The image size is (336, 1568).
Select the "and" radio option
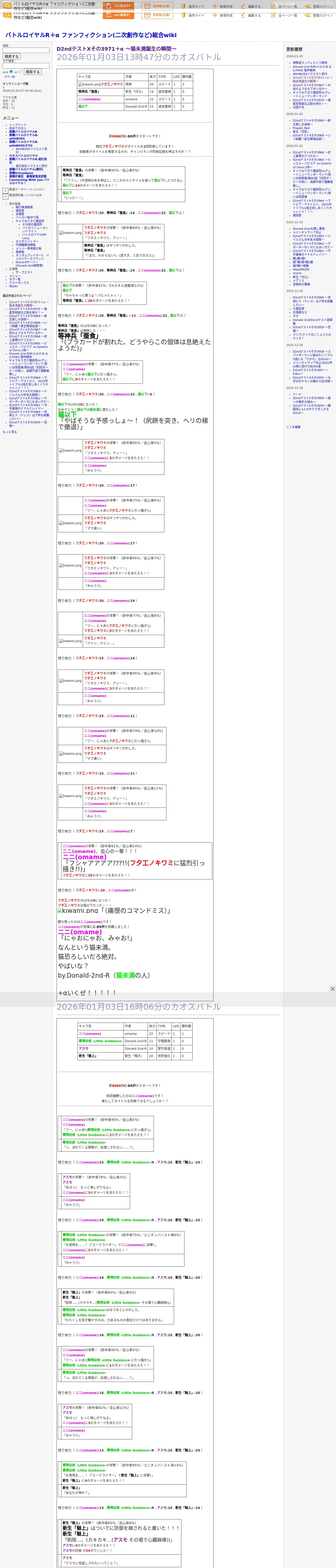pos(12,72)
